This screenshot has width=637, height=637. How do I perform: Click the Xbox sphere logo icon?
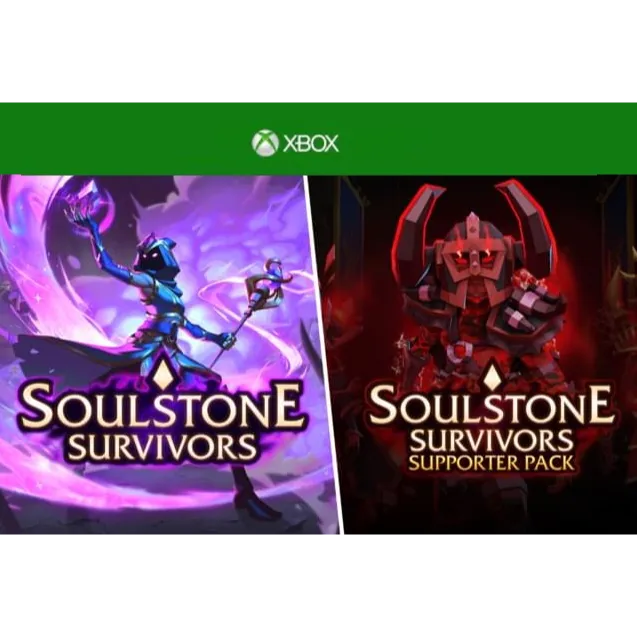tap(265, 143)
